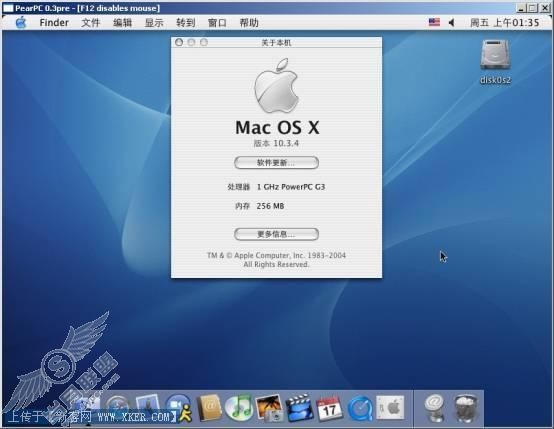Close the 关于本机 window

(x=179, y=42)
